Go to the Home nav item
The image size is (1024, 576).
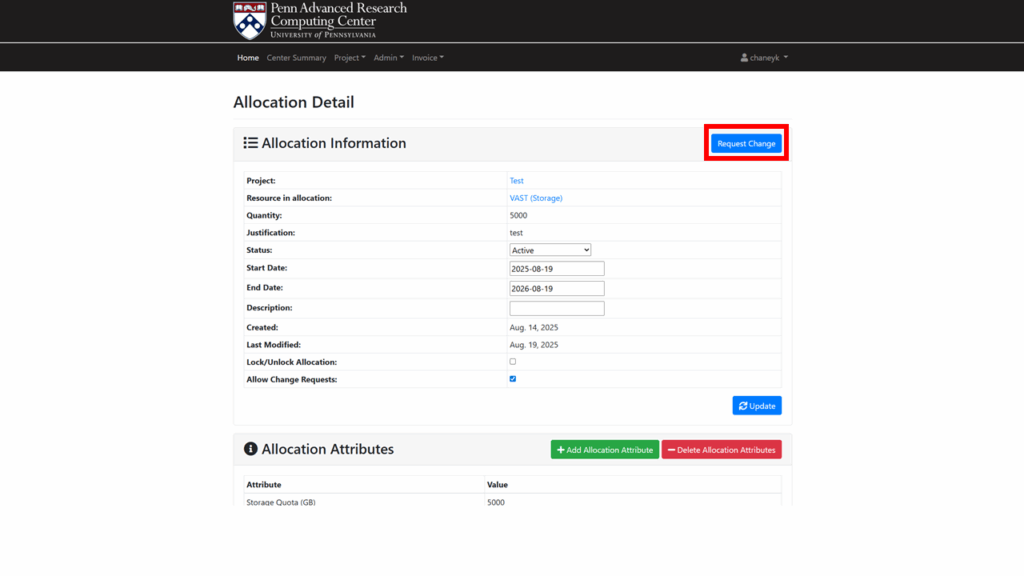pos(248,58)
